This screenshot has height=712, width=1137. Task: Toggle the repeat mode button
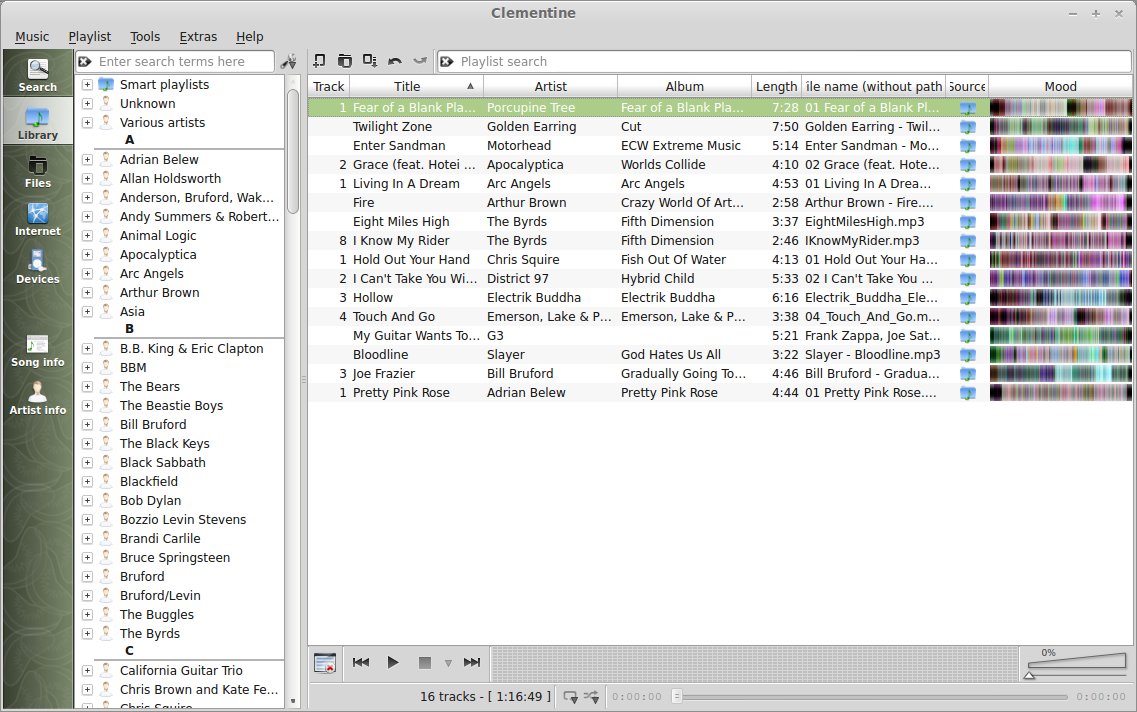coord(571,697)
